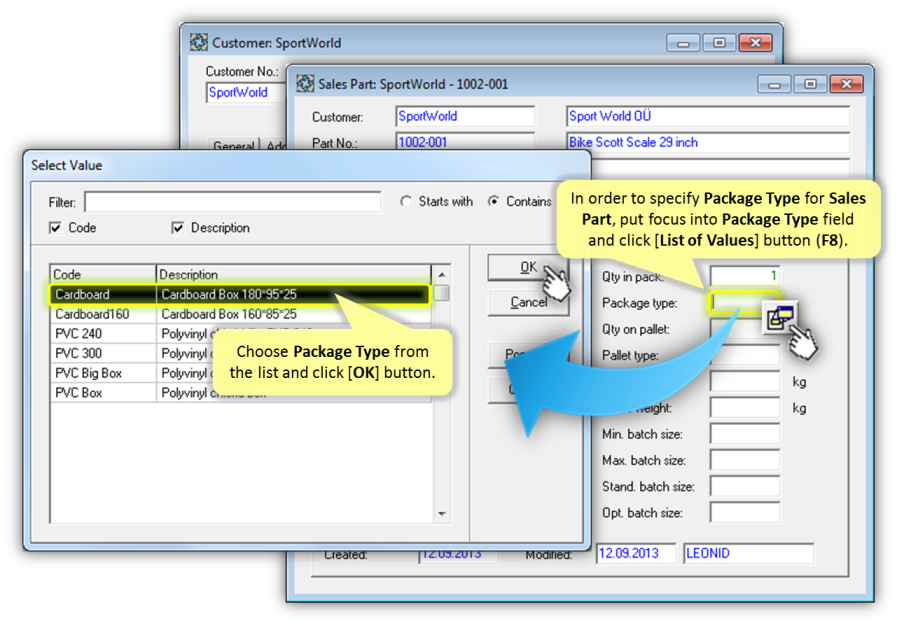Click the Min. batch size field

pyautogui.click(x=744, y=434)
